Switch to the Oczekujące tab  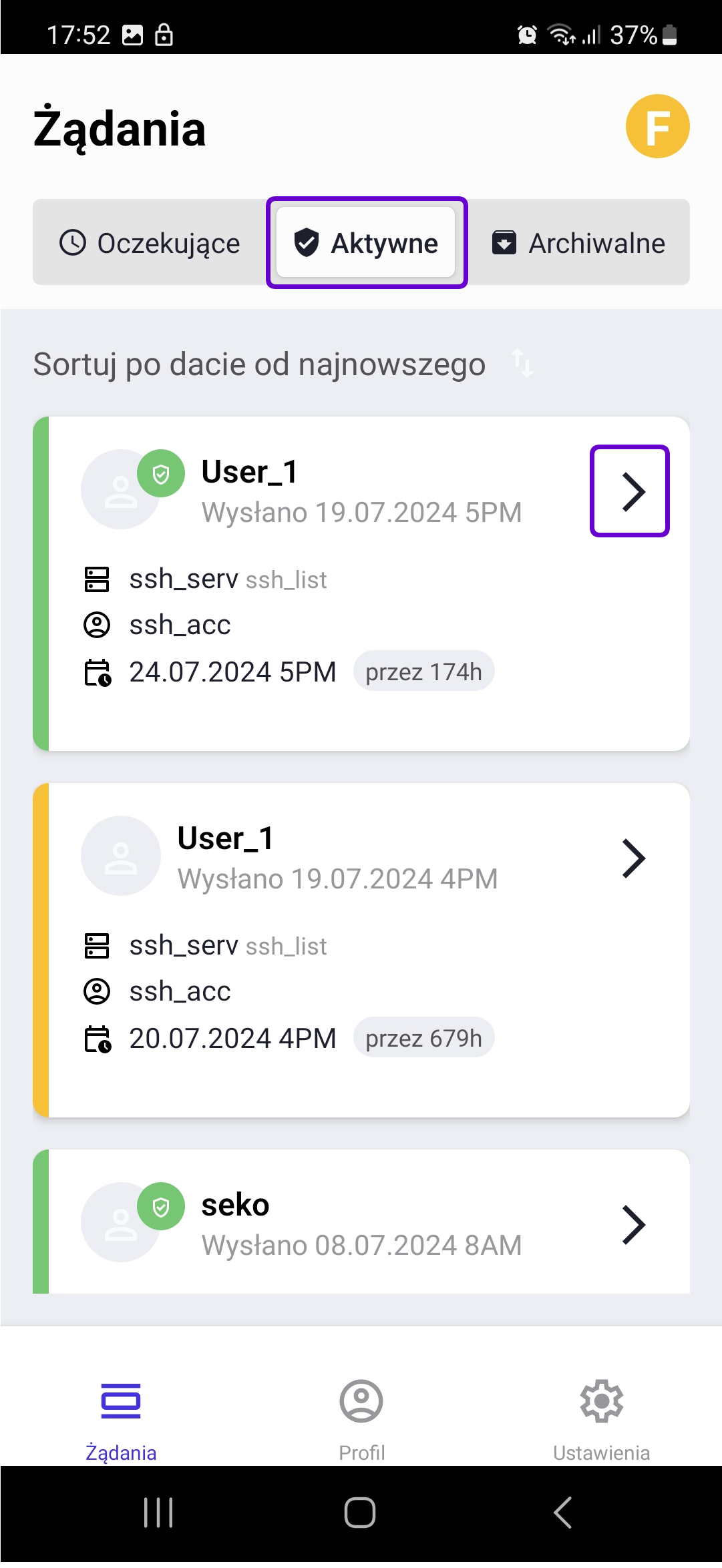150,243
